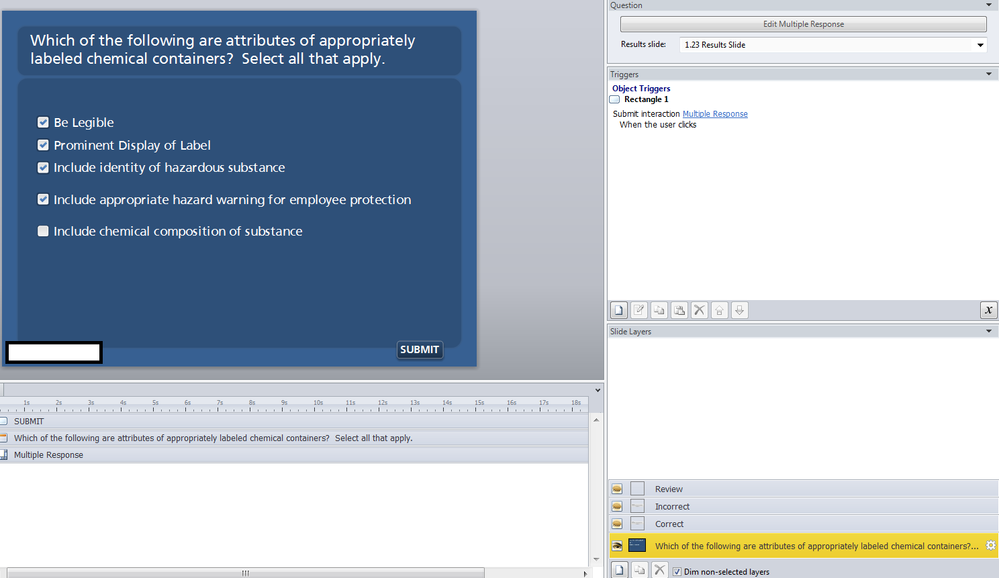Select the white rectangle on slide
999x578 pixels.
(54, 352)
